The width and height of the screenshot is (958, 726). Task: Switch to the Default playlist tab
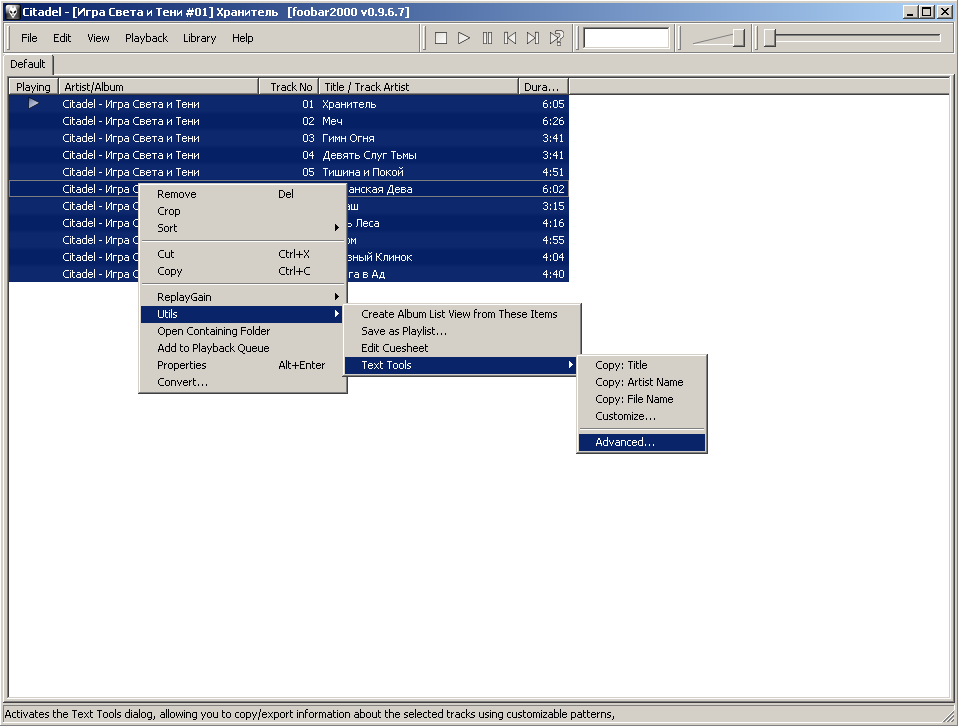(x=28, y=64)
